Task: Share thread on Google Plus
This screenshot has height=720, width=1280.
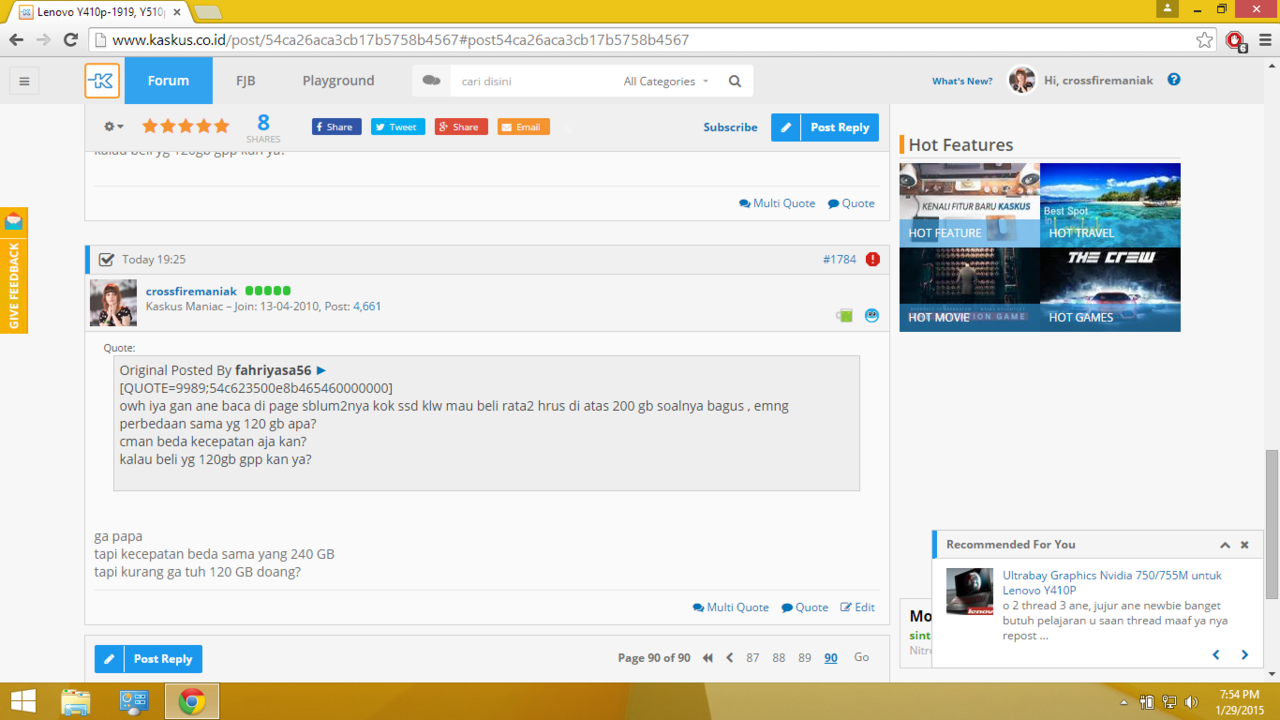Action: point(461,127)
